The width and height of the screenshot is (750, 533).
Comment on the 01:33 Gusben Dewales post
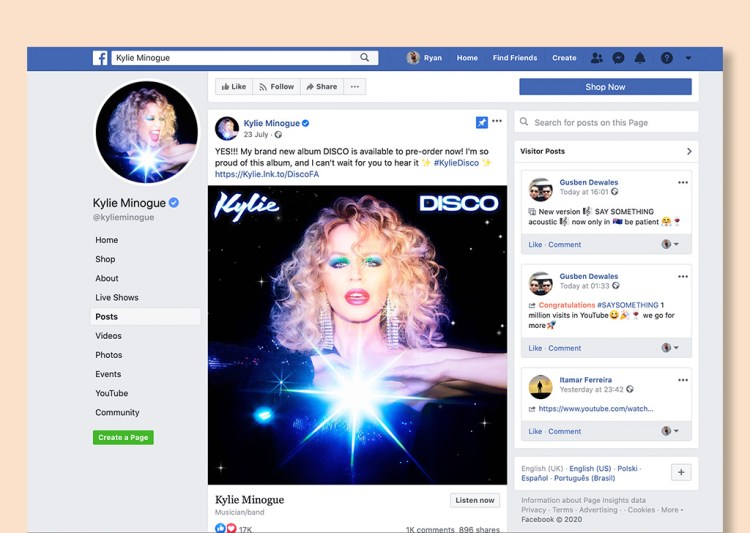[564, 348]
